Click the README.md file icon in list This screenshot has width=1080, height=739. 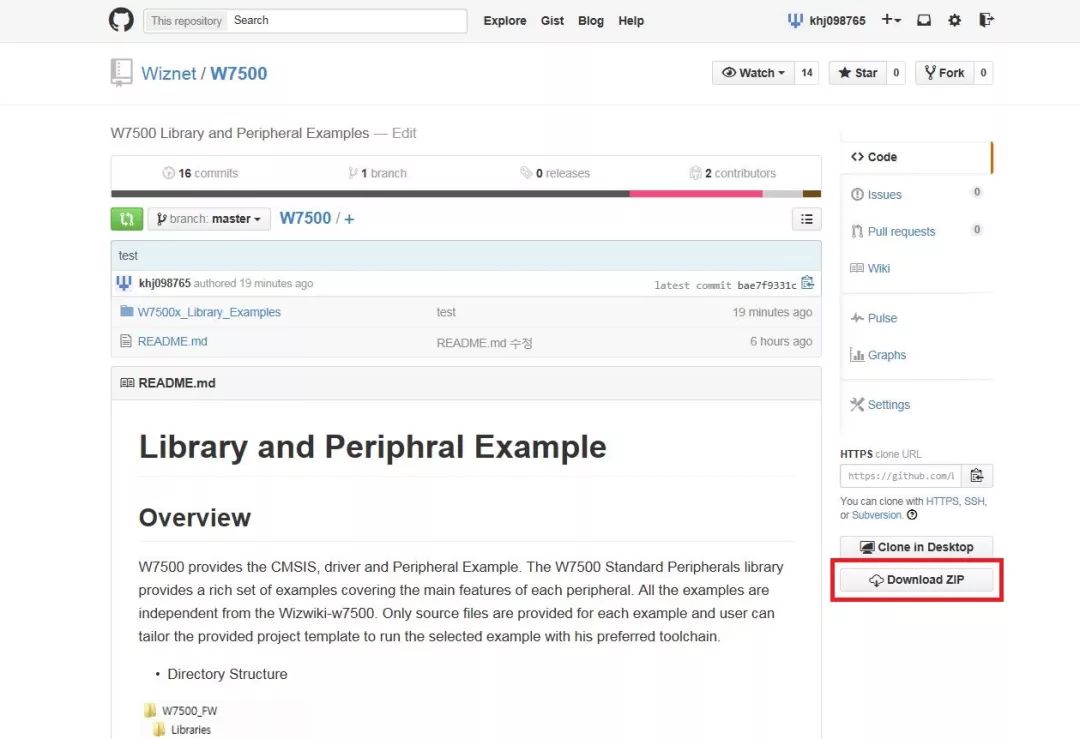125,341
